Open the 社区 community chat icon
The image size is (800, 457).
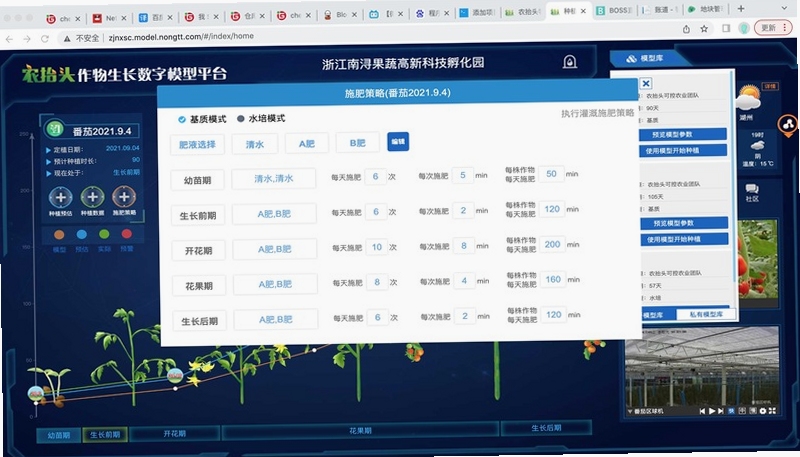click(752, 190)
